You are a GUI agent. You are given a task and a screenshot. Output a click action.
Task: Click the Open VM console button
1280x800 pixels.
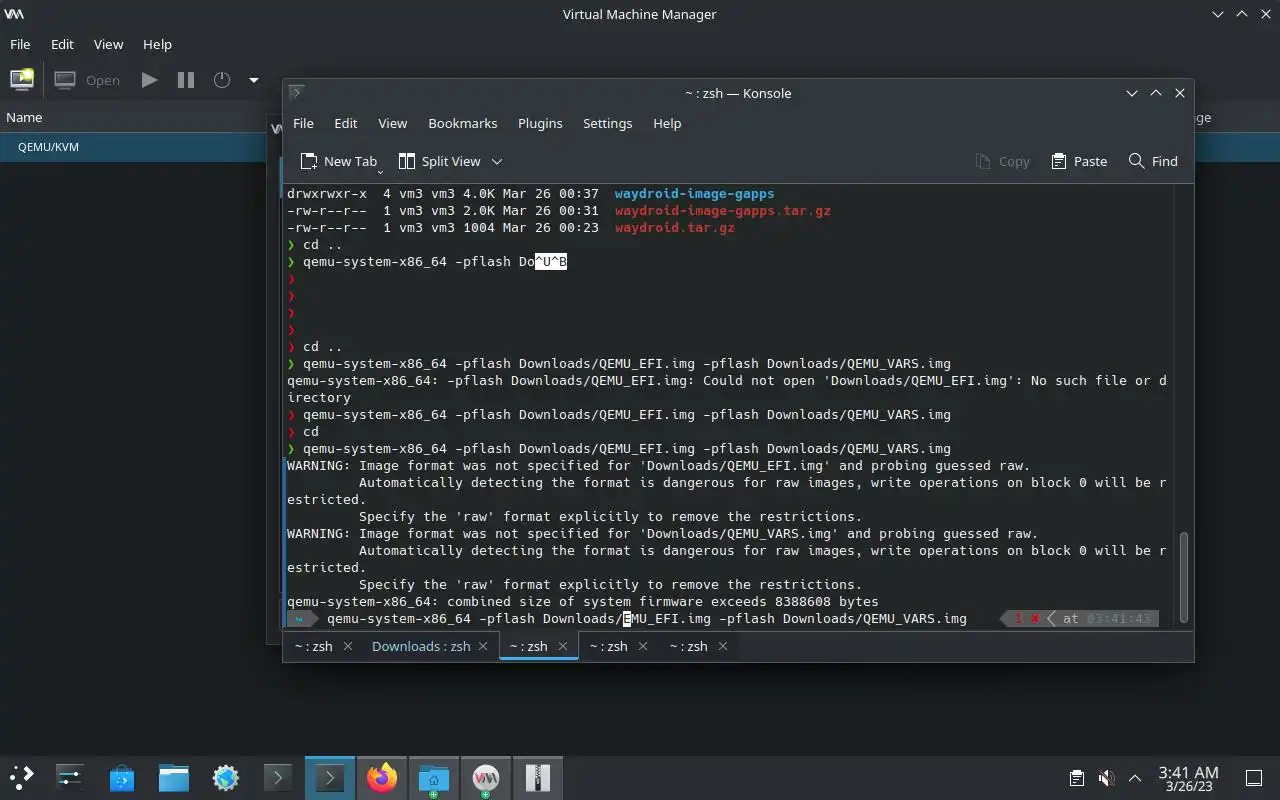click(88, 80)
